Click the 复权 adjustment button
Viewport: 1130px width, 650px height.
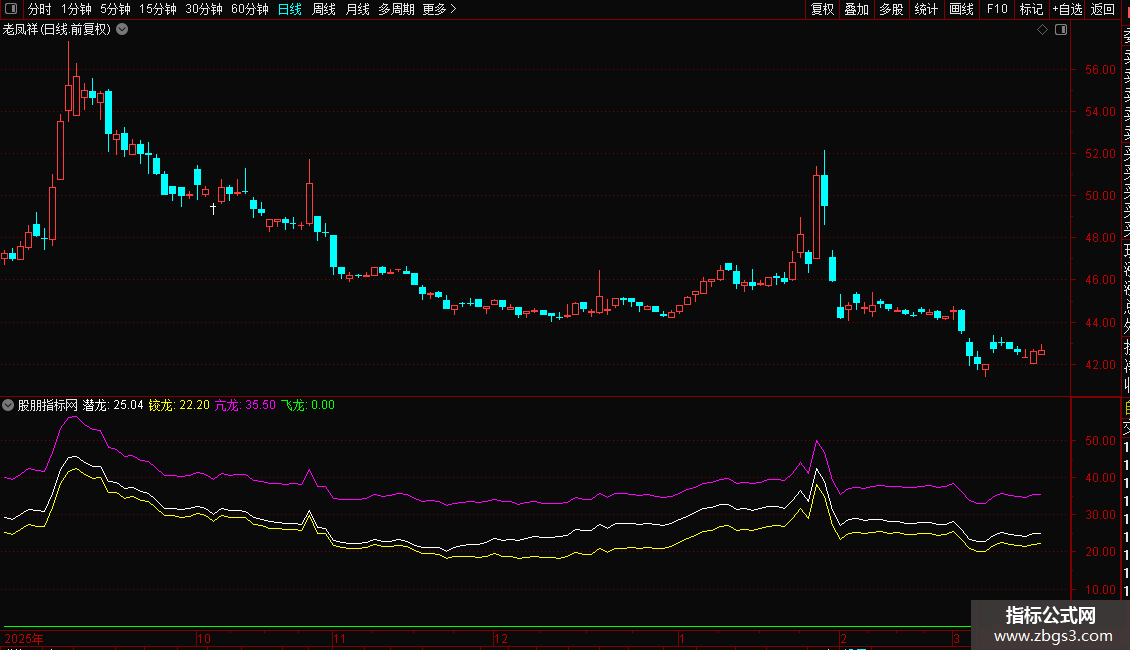[x=822, y=9]
